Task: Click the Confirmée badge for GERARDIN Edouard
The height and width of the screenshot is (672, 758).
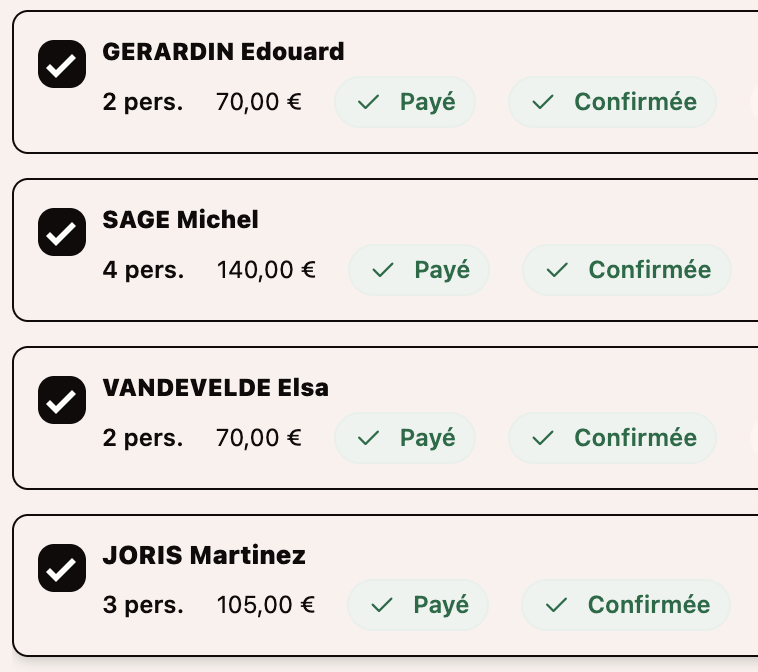Action: 613,102
